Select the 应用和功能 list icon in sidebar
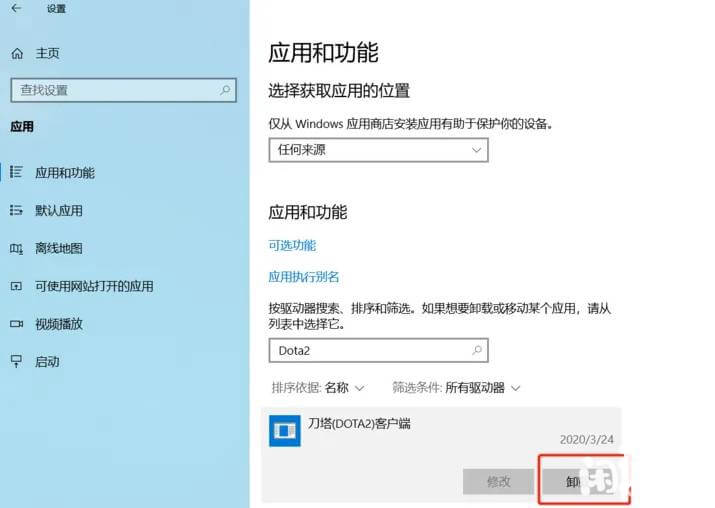The image size is (715, 508). coord(16,172)
